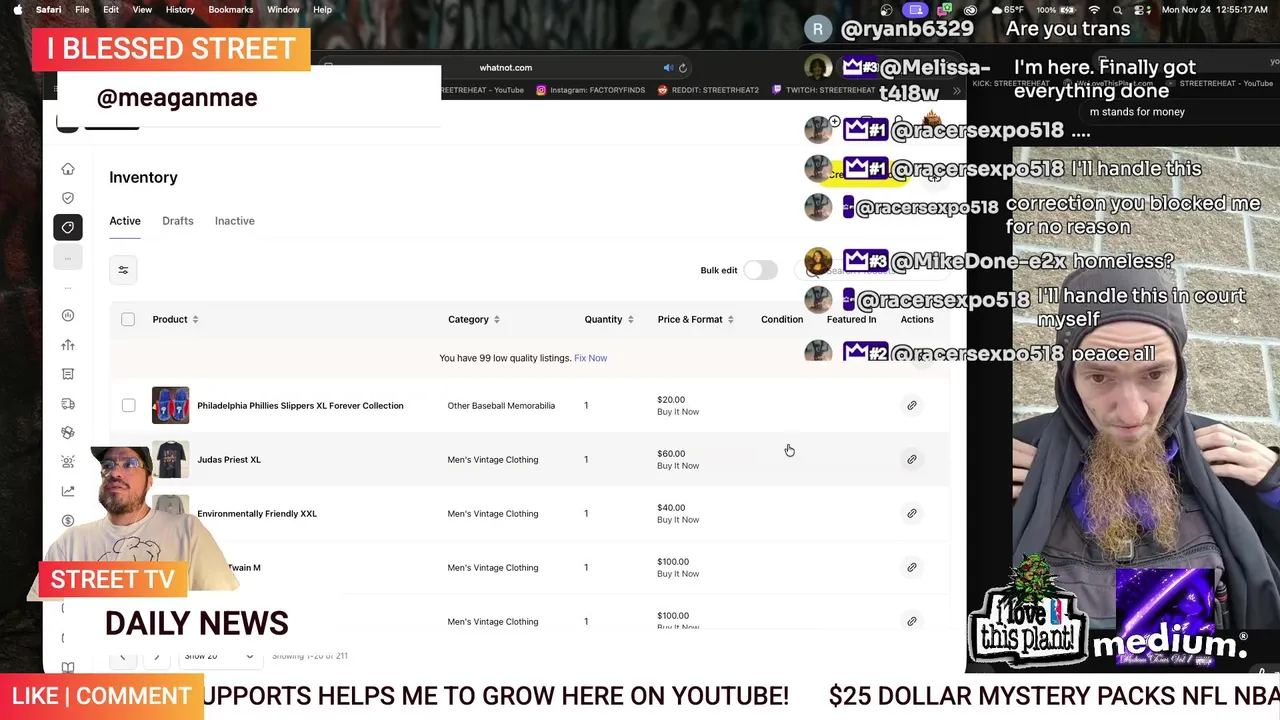Open the Phillies slippers product thumbnail
Image resolution: width=1280 pixels, height=720 pixels.
(170, 406)
